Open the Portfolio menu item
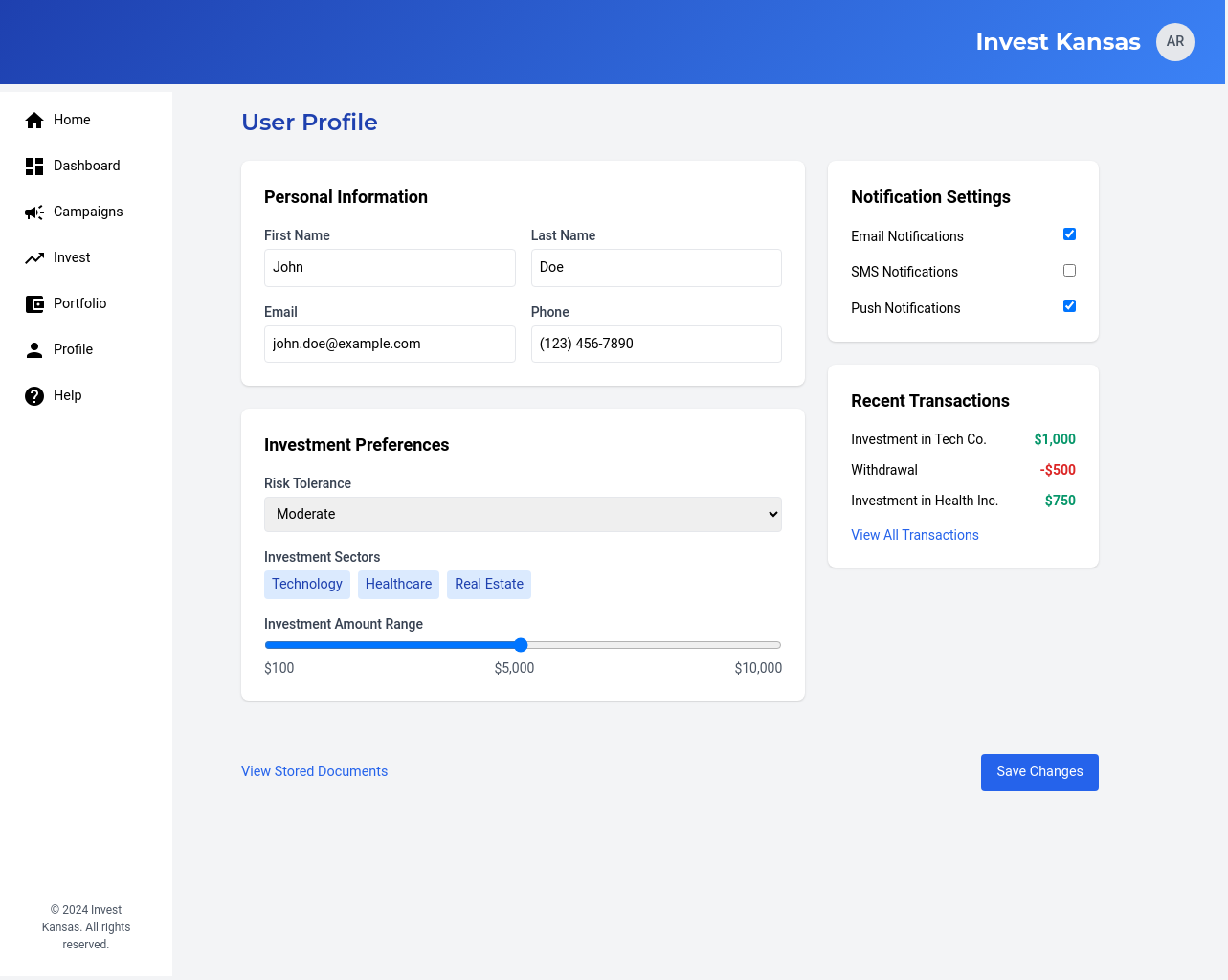 [x=79, y=303]
